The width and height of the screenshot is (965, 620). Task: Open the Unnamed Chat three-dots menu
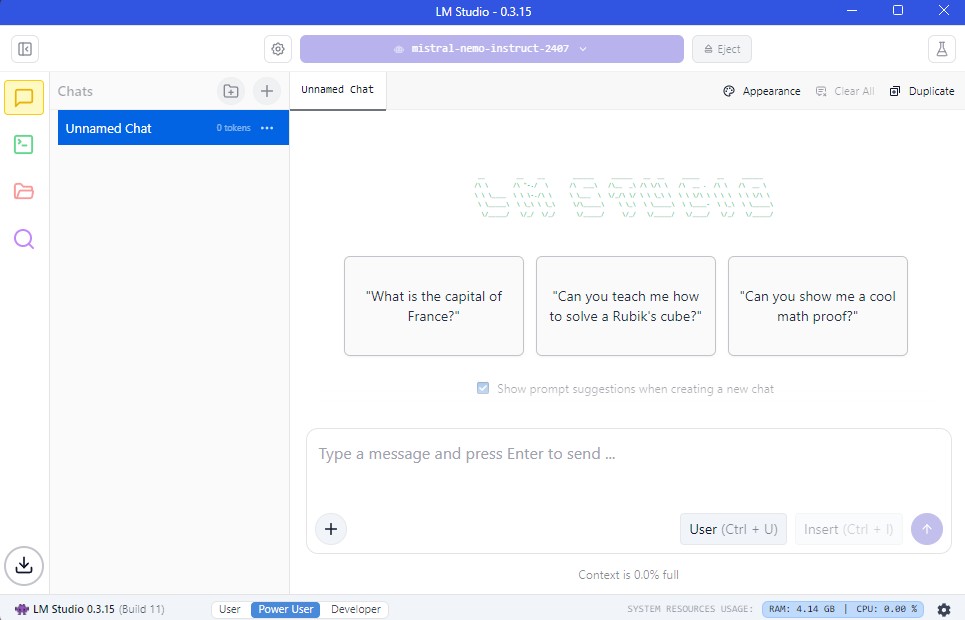(267, 128)
